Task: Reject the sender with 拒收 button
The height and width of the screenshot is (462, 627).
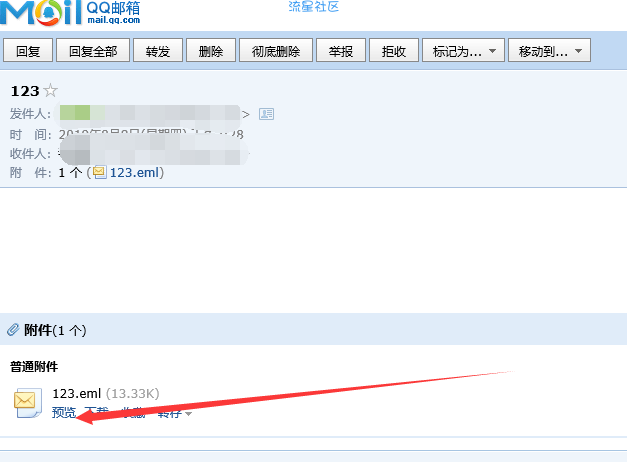Action: point(394,50)
